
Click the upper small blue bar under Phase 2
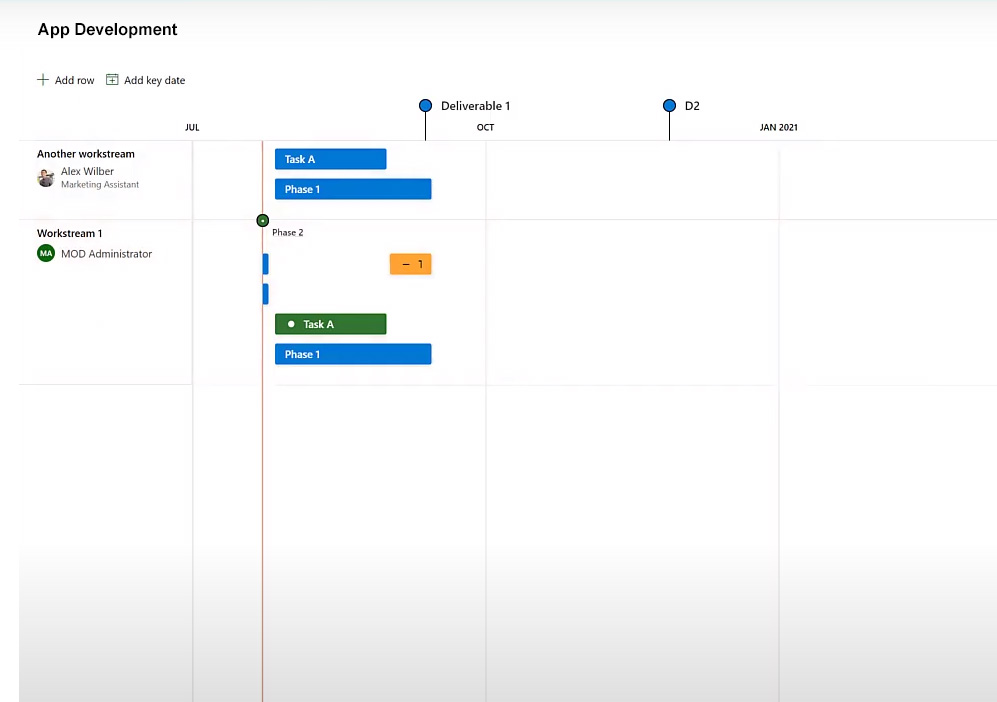click(x=265, y=264)
